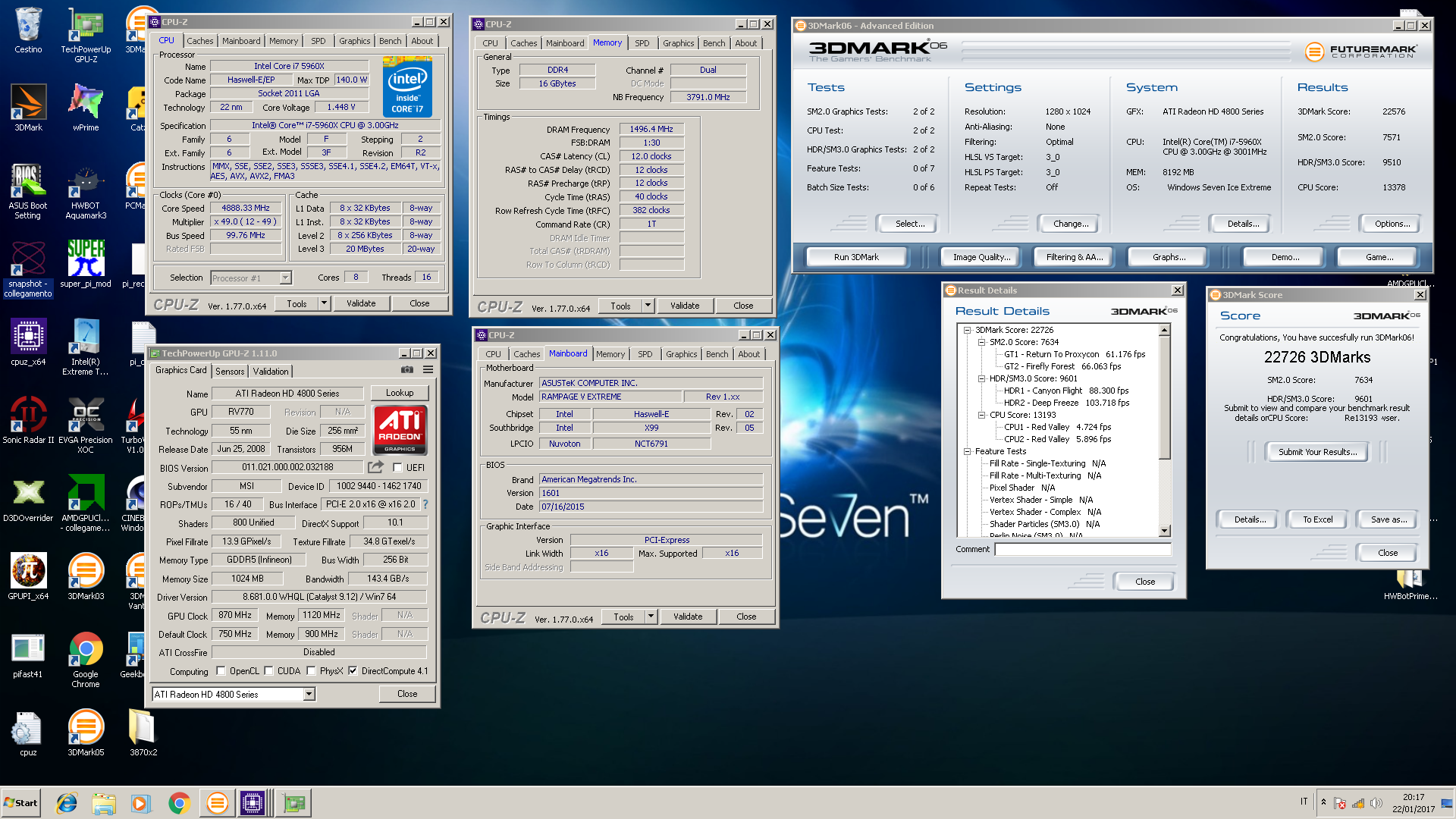
Task: Switch to SPD tab in CPU-Z Memory window
Action: coord(642,43)
